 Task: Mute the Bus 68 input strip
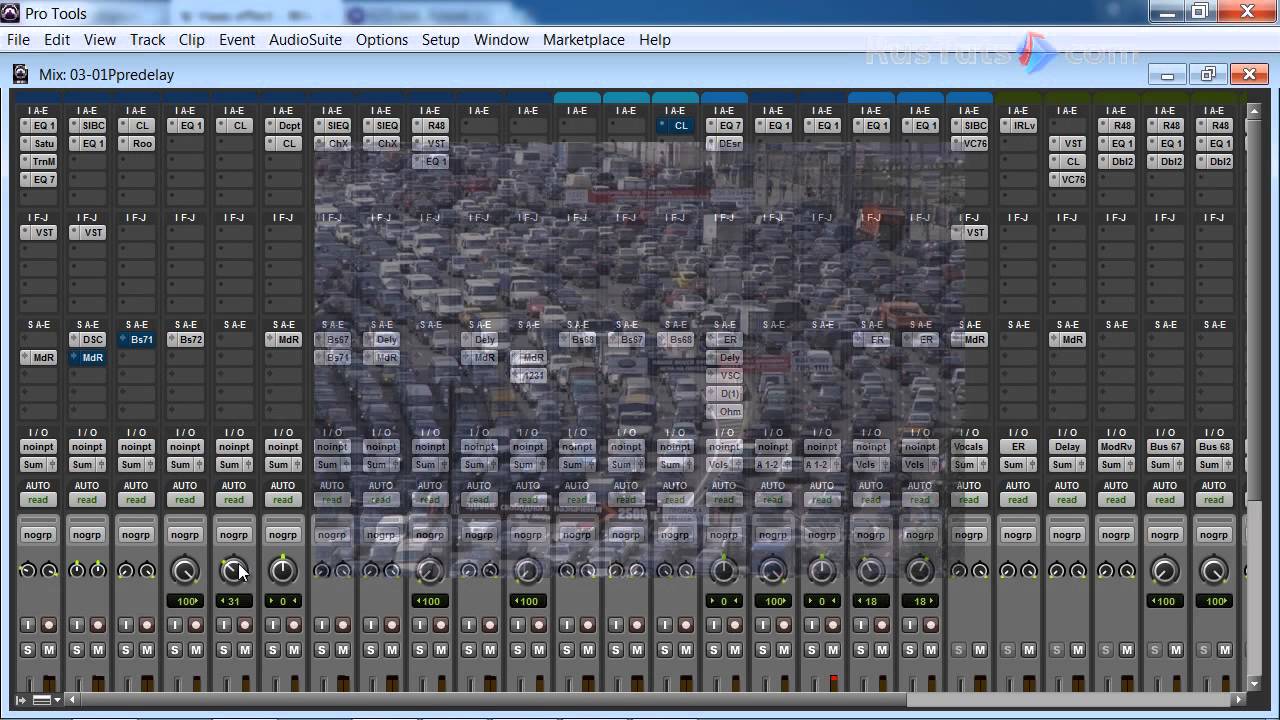[1224, 650]
